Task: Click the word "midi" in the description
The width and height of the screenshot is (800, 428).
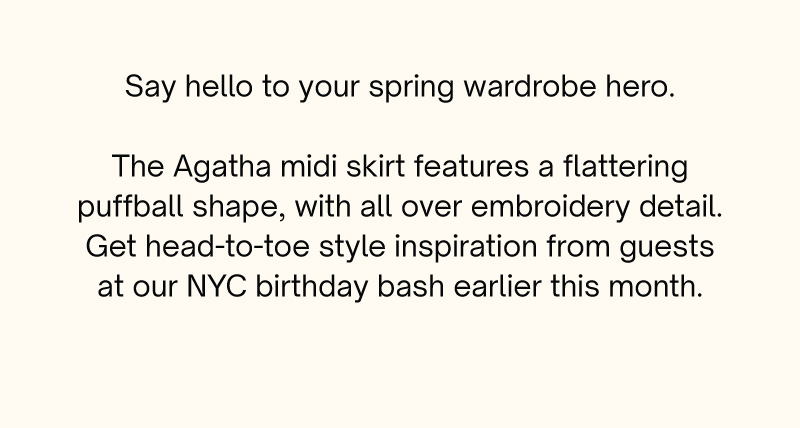Action: pyautogui.click(x=308, y=166)
